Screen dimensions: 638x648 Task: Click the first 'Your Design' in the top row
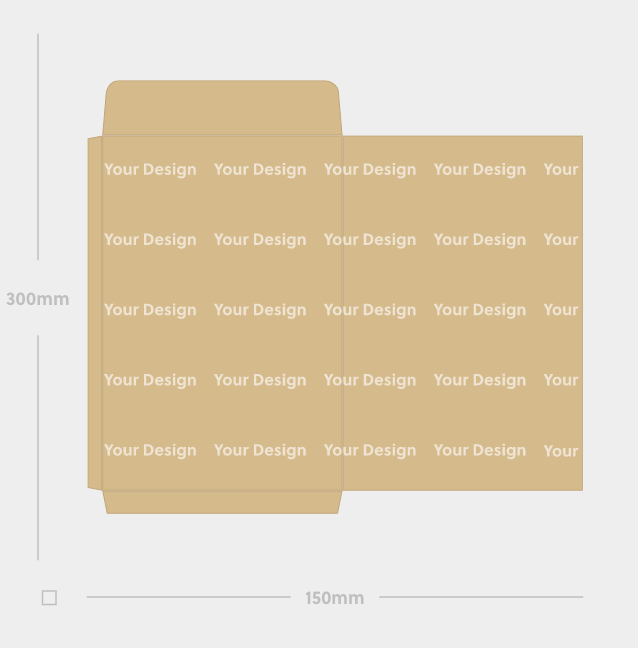point(150,170)
